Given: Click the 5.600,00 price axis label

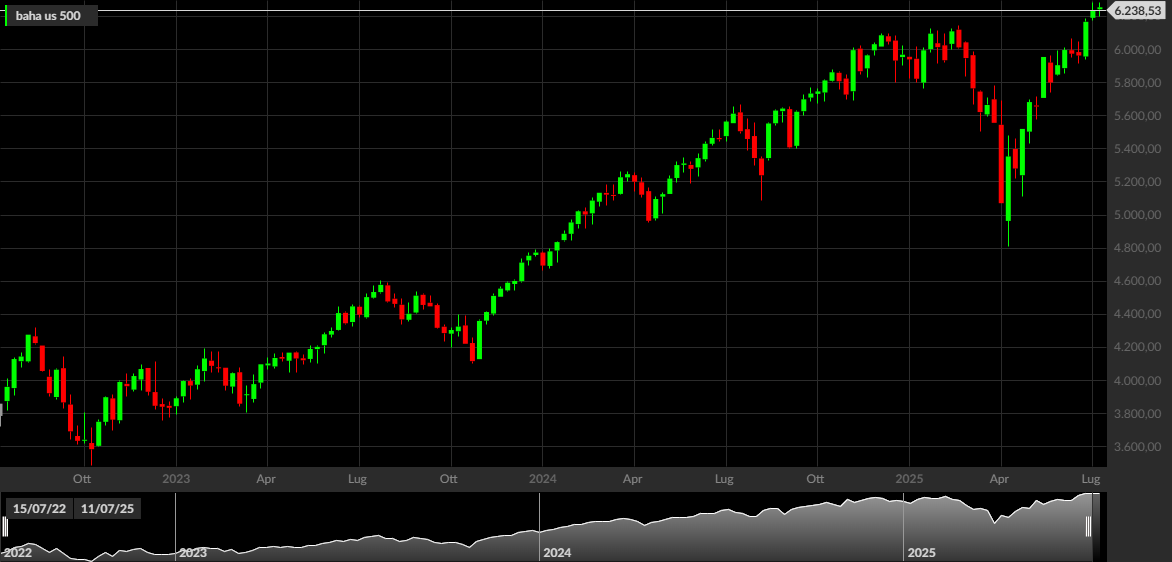Looking at the screenshot, I should (x=1137, y=116).
